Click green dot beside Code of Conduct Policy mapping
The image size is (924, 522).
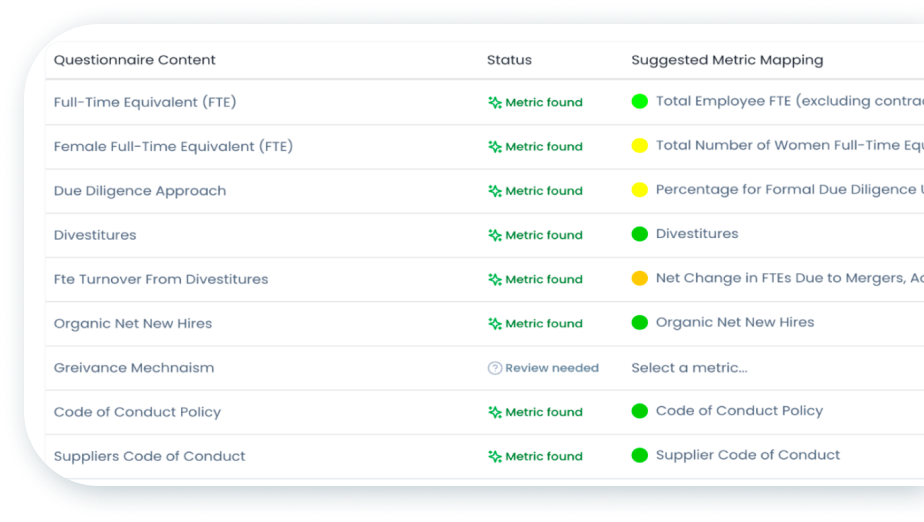(x=639, y=411)
